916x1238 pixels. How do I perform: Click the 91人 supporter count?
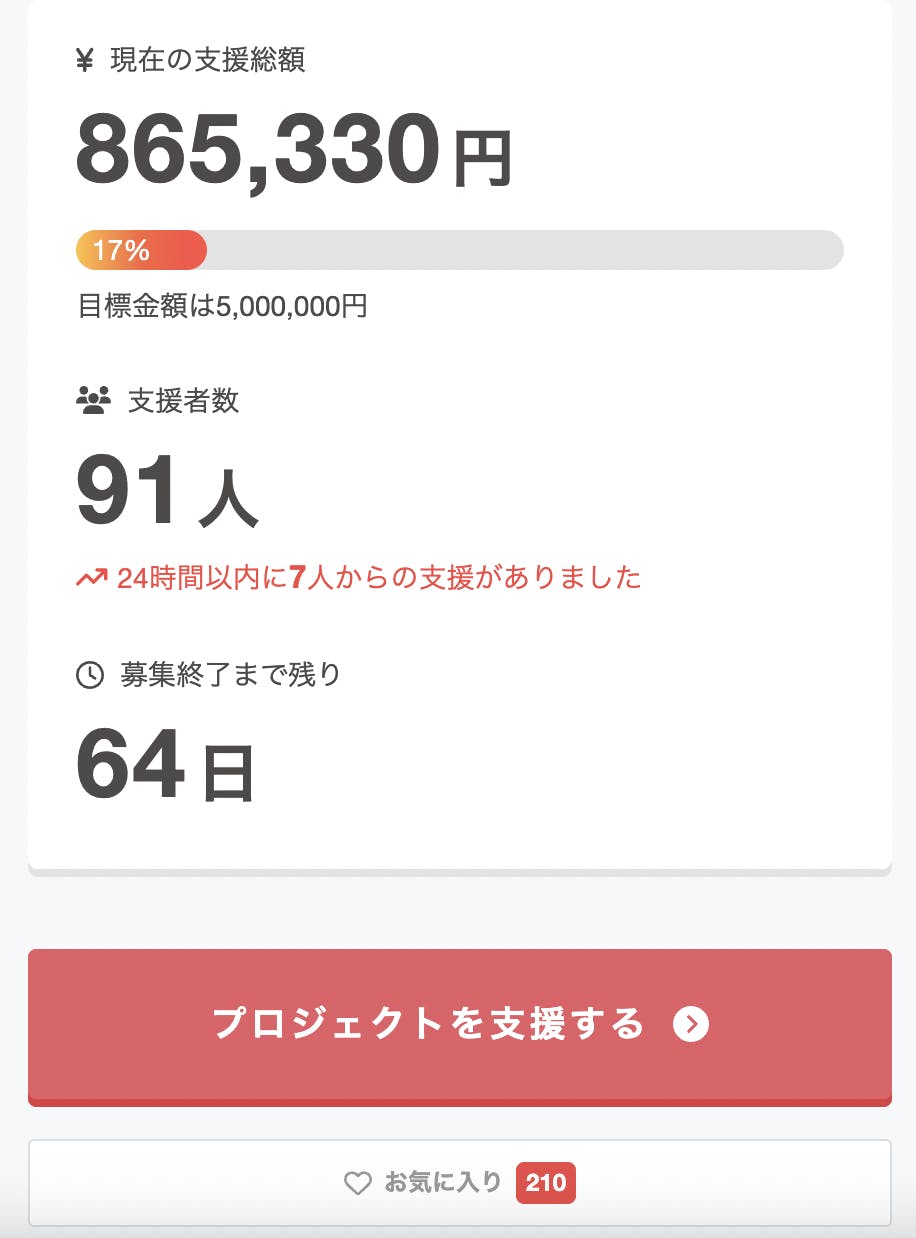(167, 492)
